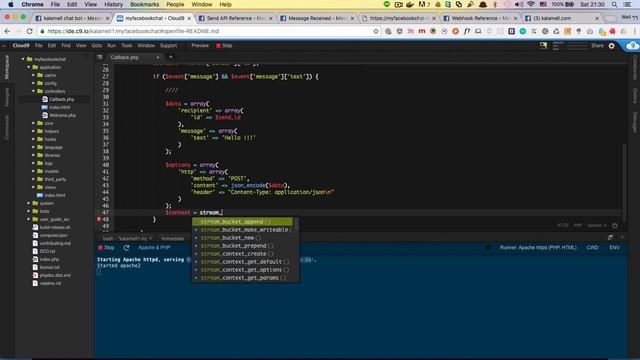Image resolution: width=640 pixels, height=360 pixels.
Task: Click the Cloud9 preferences gear icon
Action: (611, 46)
